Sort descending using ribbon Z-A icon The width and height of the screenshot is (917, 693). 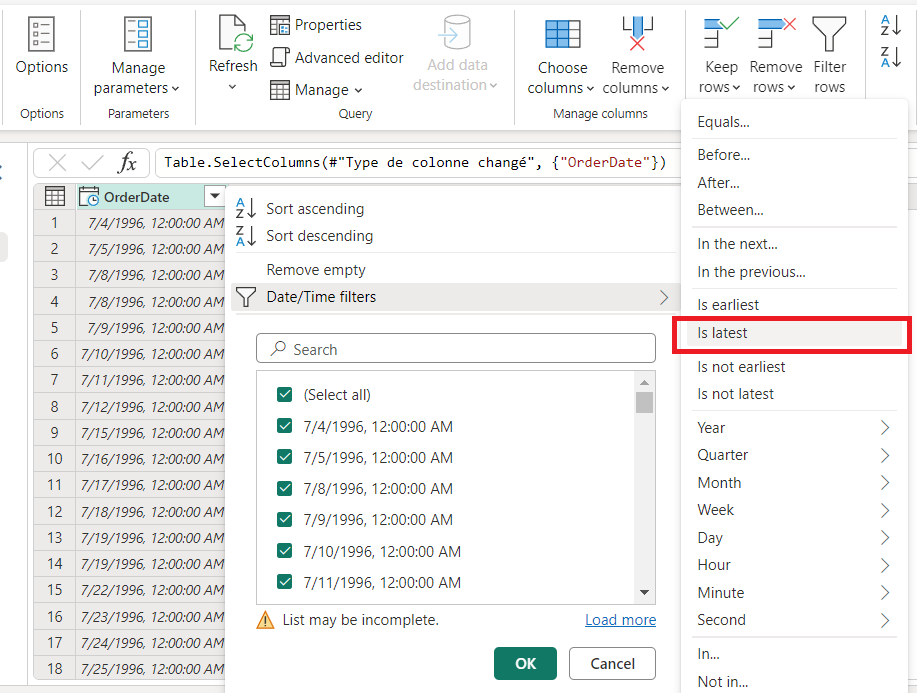891,57
